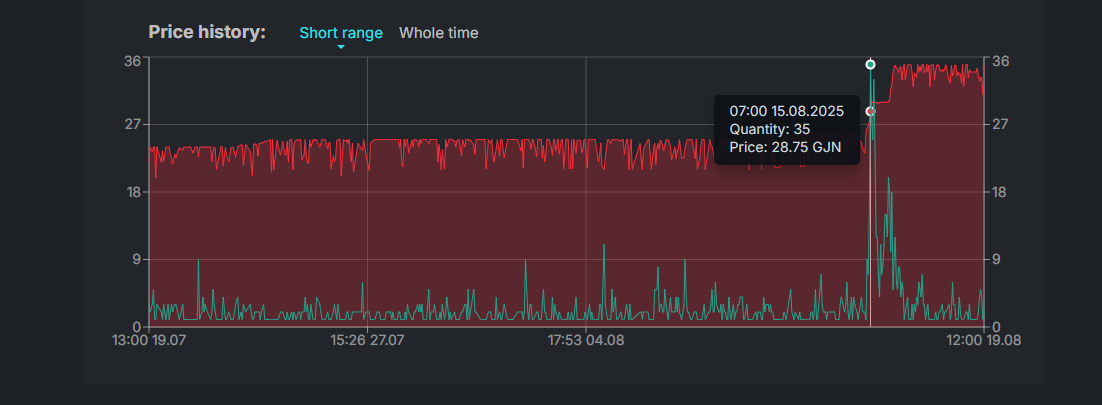Switch to the Short range tab
The image size is (1102, 405).
pos(341,33)
